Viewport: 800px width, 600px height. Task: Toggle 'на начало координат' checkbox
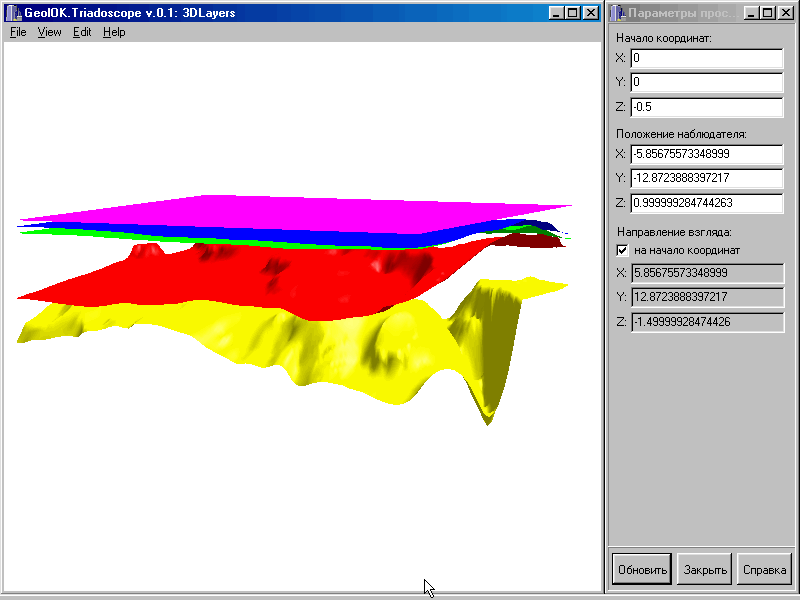point(622,250)
